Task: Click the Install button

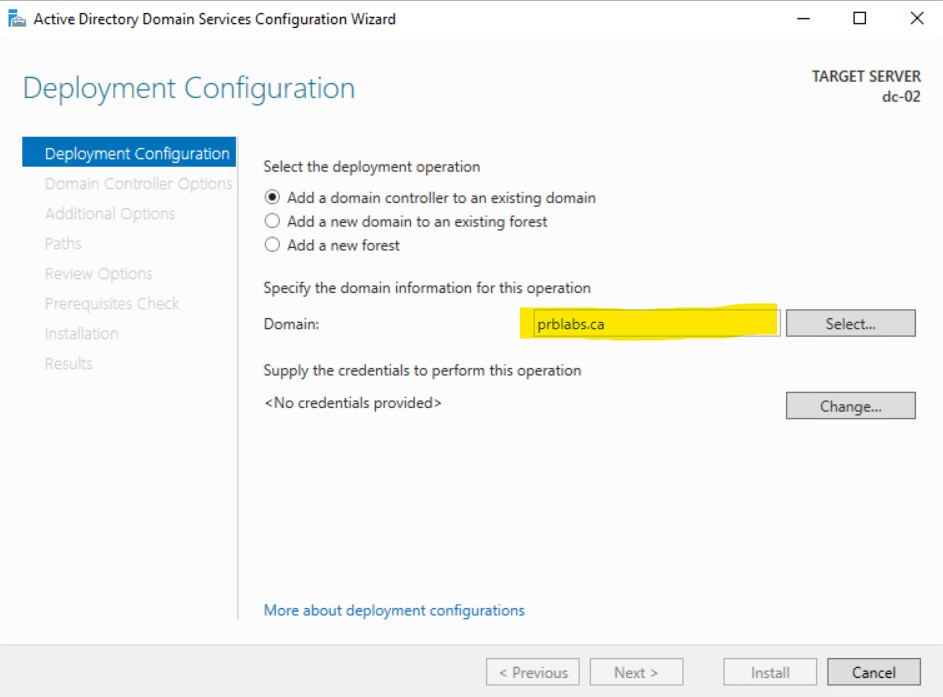Action: [770, 673]
